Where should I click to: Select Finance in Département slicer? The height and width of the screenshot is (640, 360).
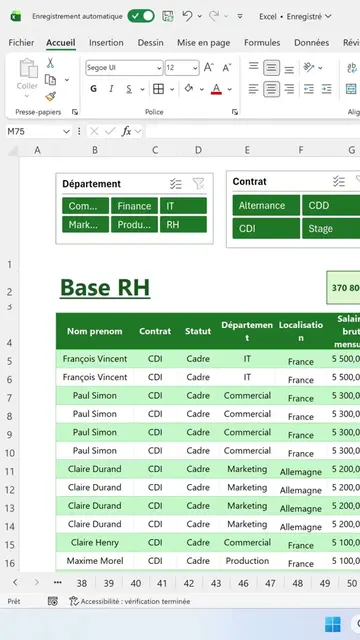click(134, 206)
